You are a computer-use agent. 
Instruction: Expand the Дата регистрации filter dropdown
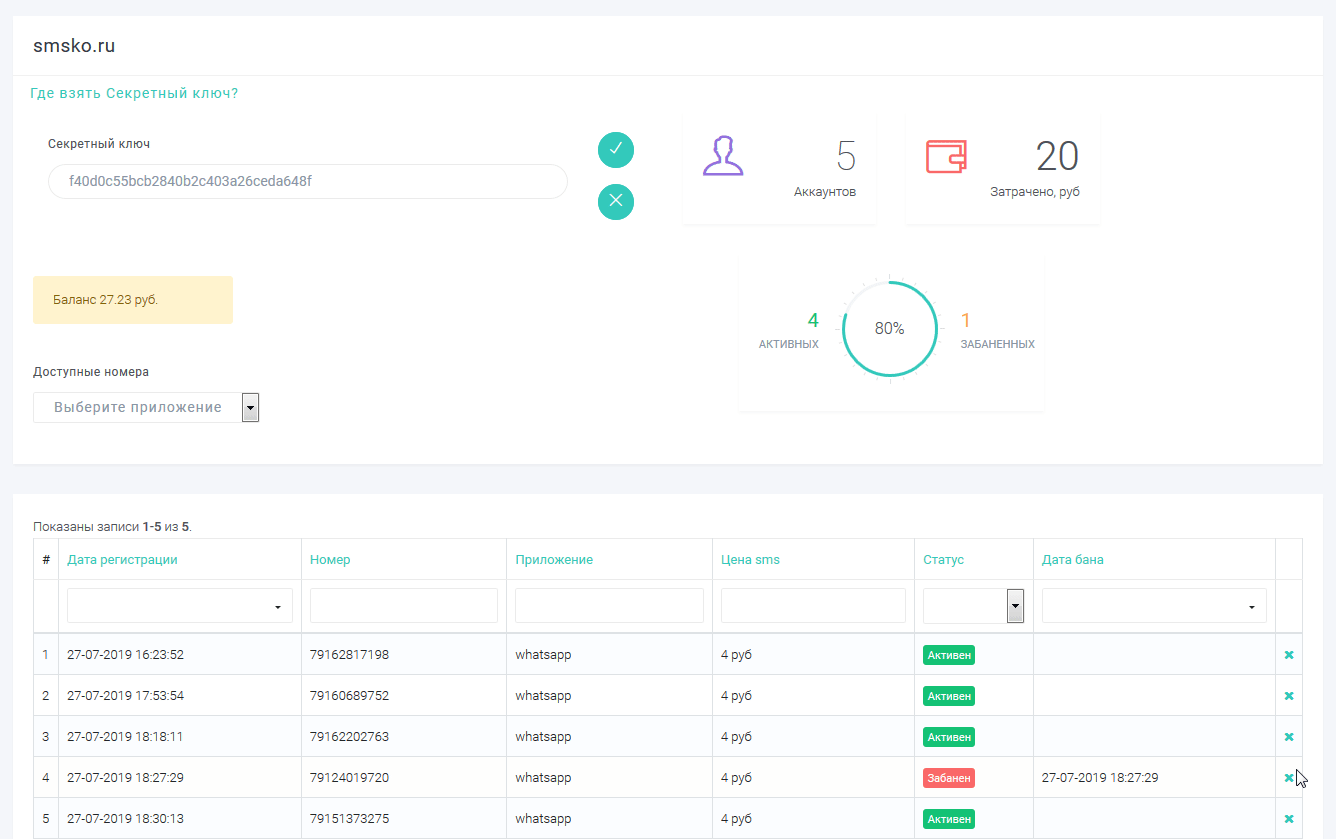pos(179,606)
